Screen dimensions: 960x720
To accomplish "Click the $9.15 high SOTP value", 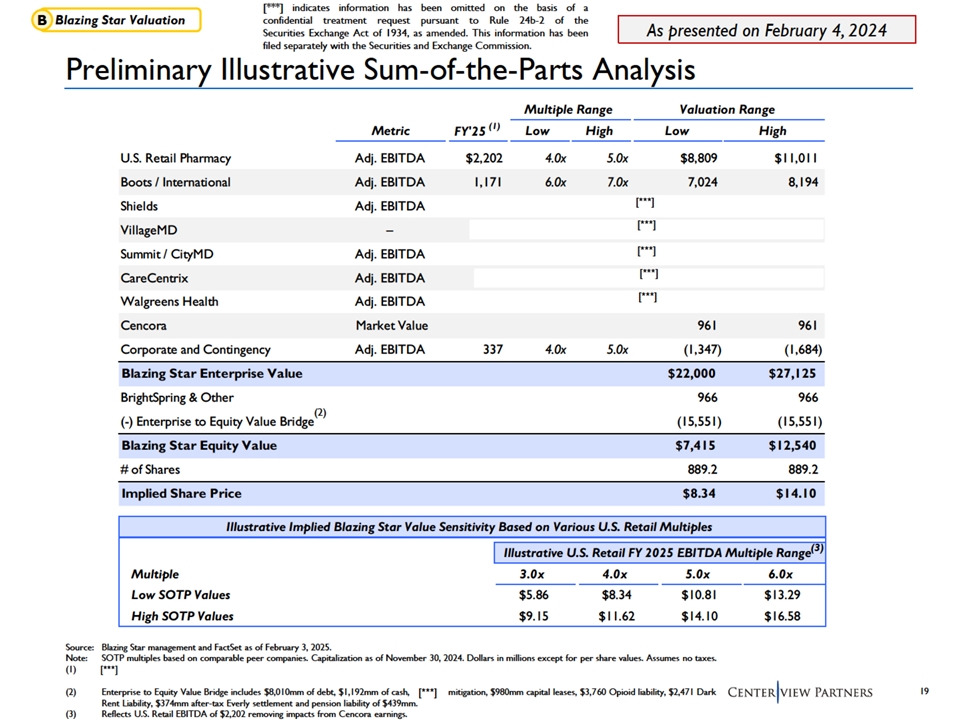I will coord(534,617).
